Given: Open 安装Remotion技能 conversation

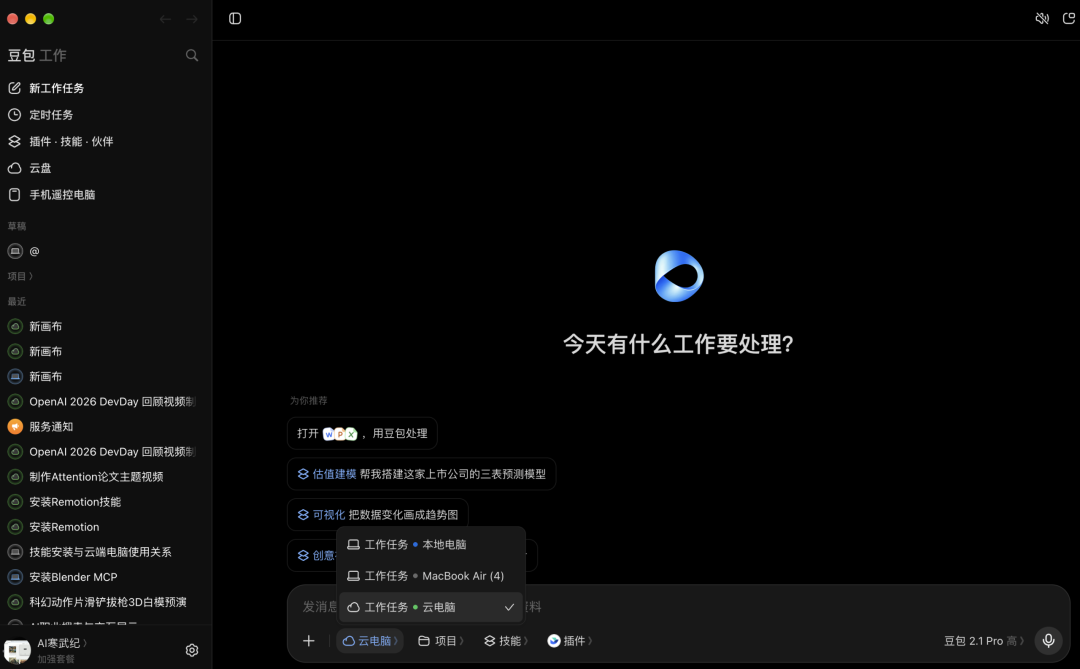Looking at the screenshot, I should click(x=105, y=502).
